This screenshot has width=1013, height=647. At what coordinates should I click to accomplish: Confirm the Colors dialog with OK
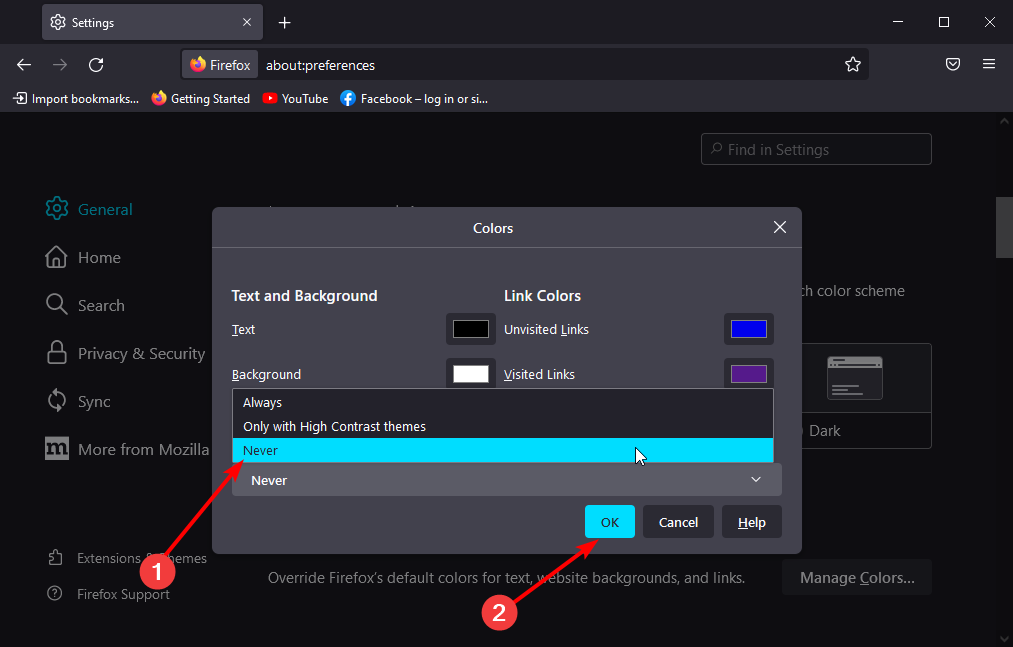(610, 522)
